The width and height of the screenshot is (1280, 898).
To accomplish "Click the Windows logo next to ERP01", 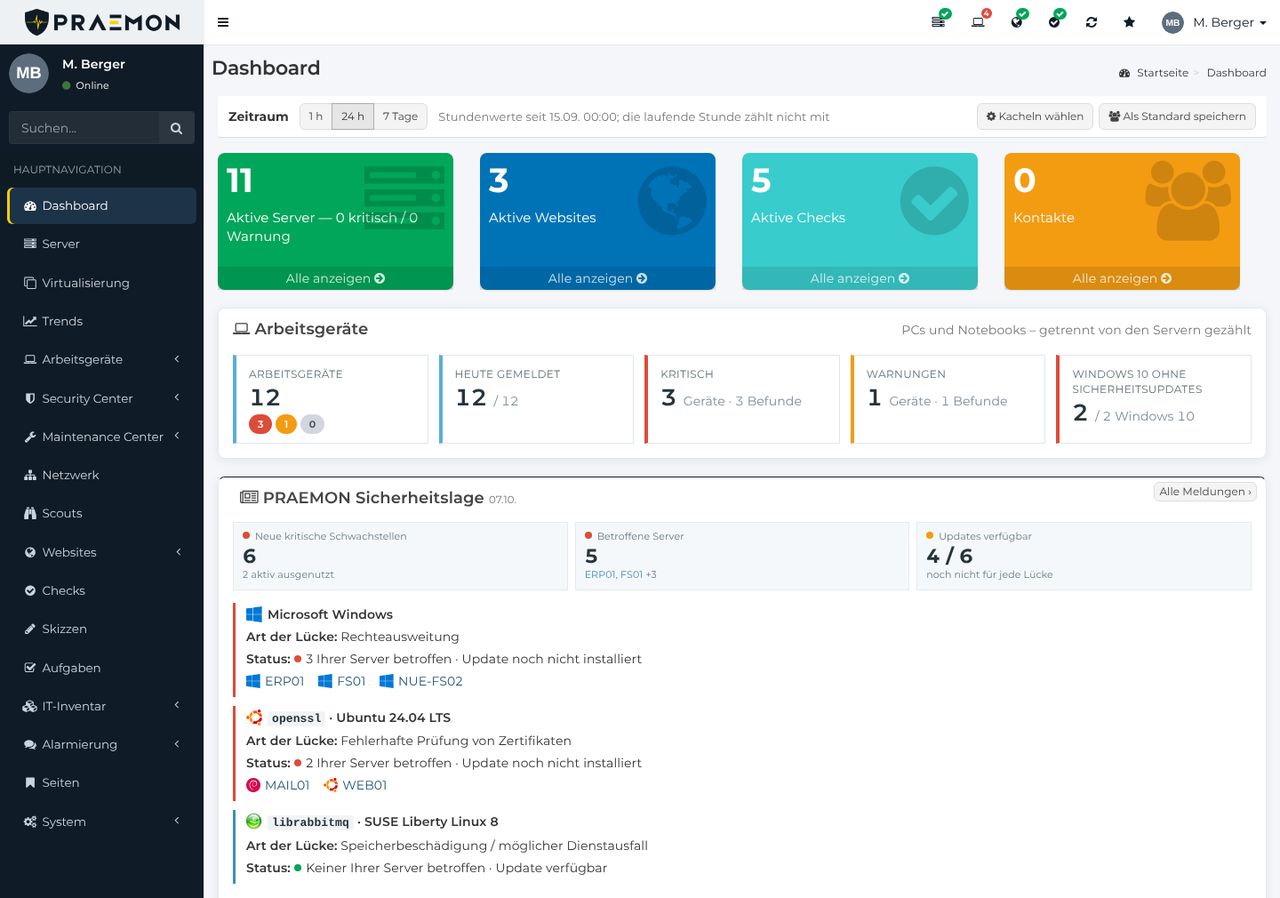I will [x=253, y=681].
